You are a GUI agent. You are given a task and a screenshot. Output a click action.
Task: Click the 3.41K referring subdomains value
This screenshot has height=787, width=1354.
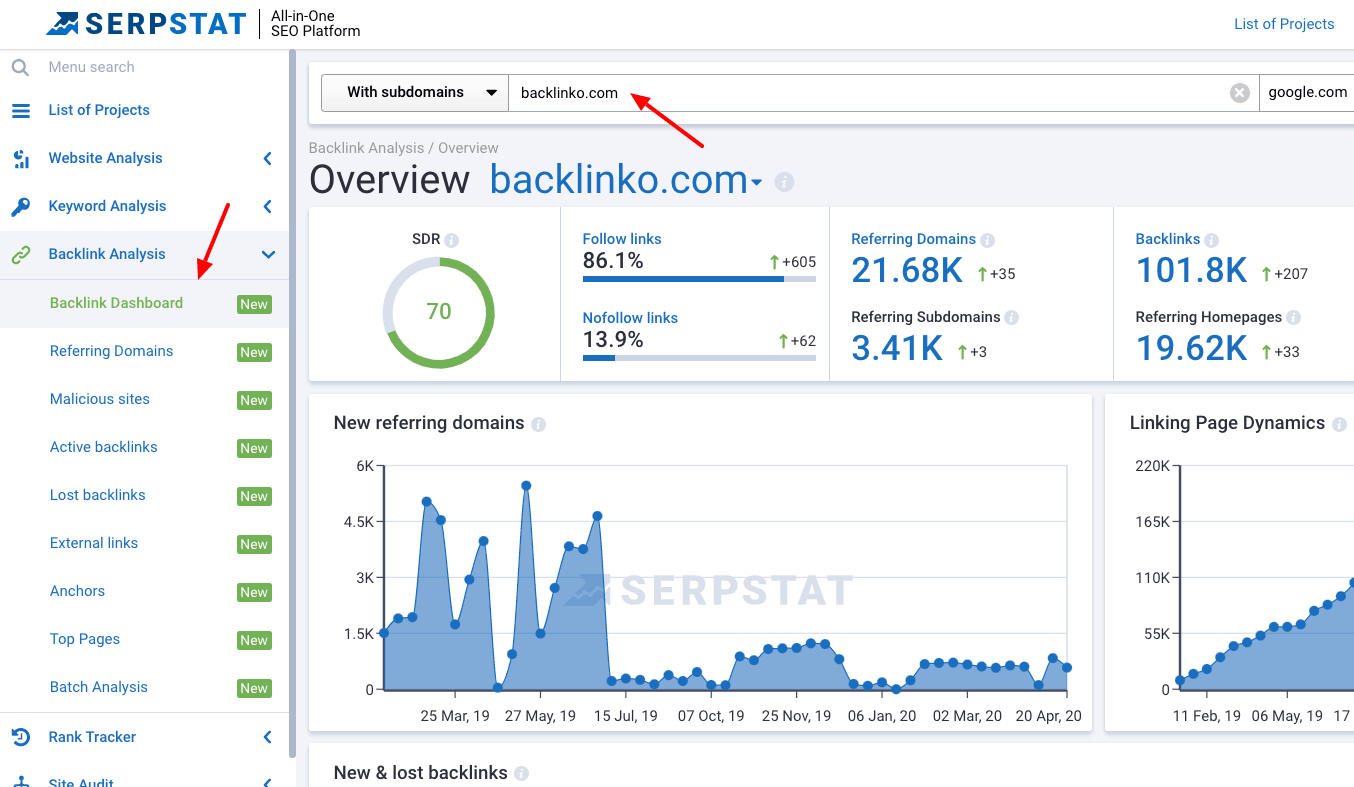(x=897, y=348)
